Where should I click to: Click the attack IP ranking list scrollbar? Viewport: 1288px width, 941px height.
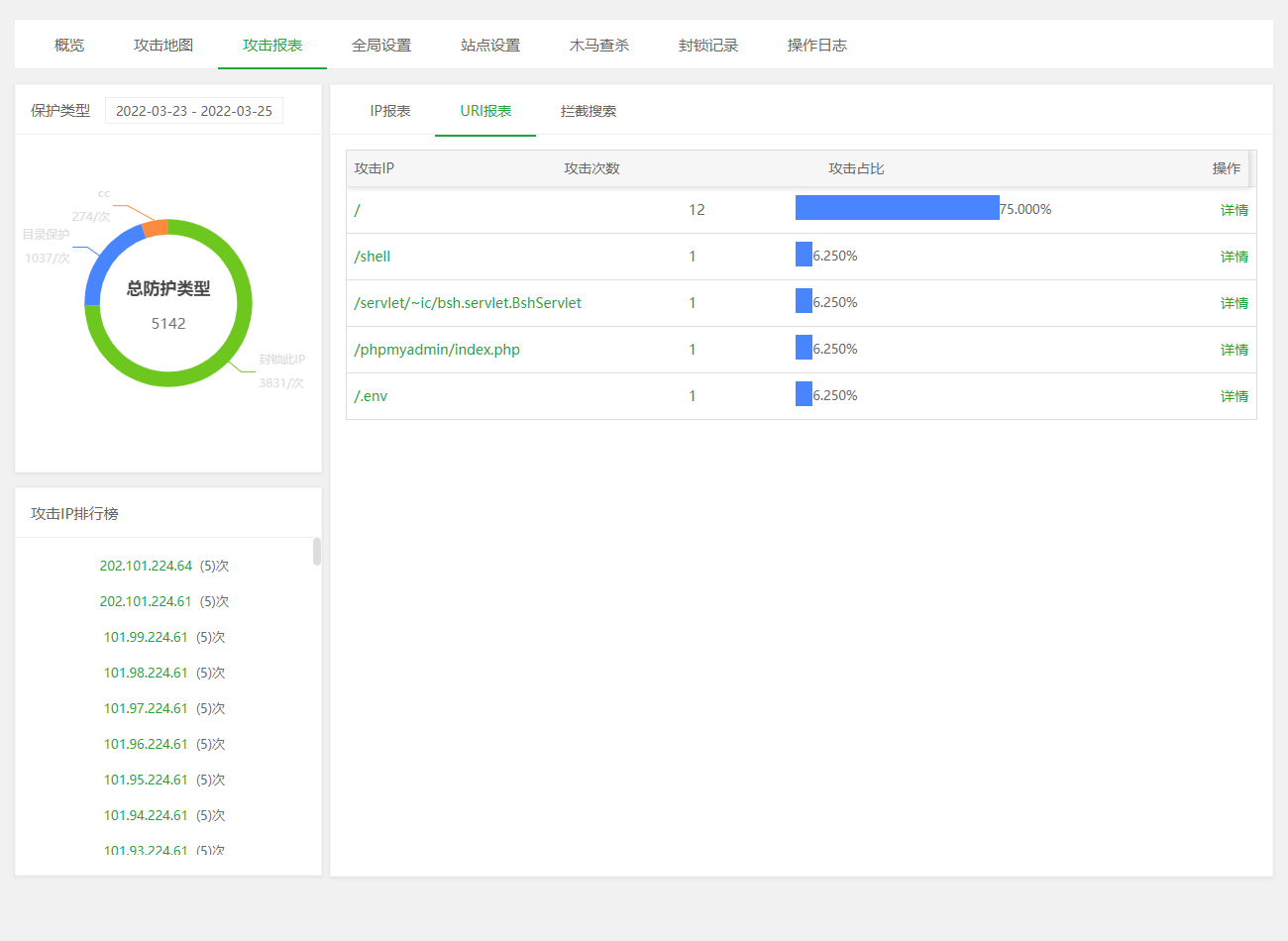(317, 552)
